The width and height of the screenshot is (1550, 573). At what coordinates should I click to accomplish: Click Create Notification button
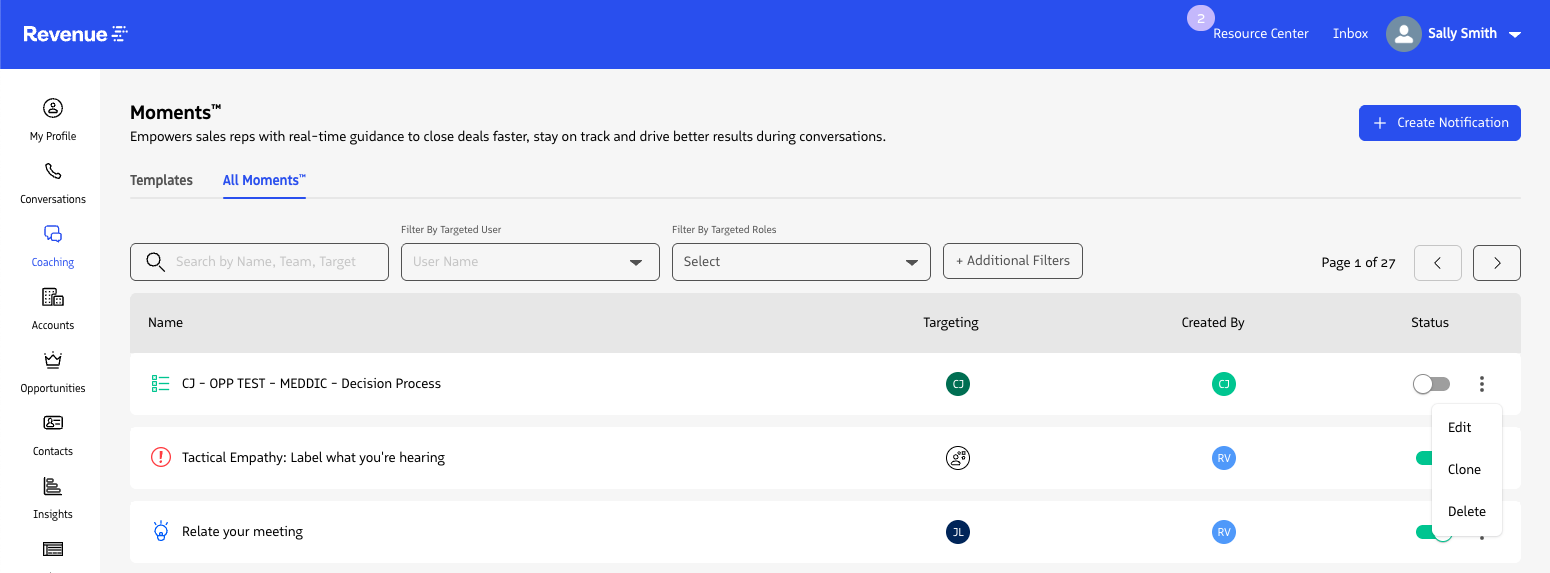coord(1439,123)
